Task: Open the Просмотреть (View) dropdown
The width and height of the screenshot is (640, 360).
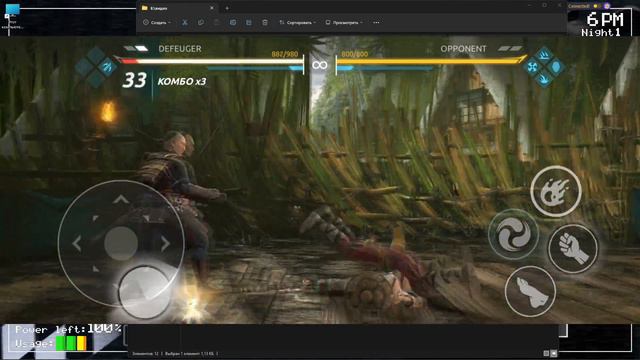Action: (x=344, y=22)
